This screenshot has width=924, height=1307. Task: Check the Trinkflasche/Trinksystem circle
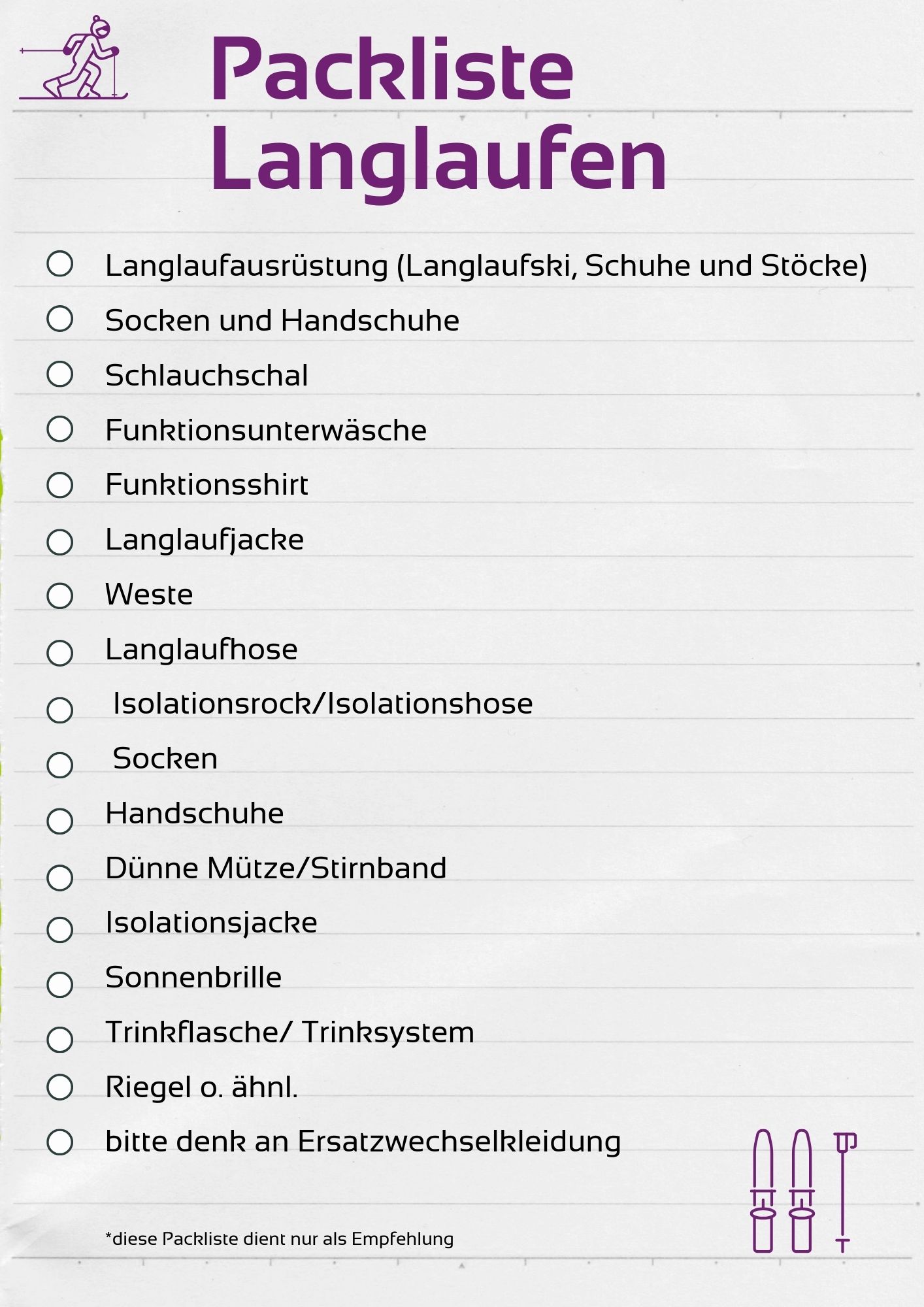coord(60,1039)
